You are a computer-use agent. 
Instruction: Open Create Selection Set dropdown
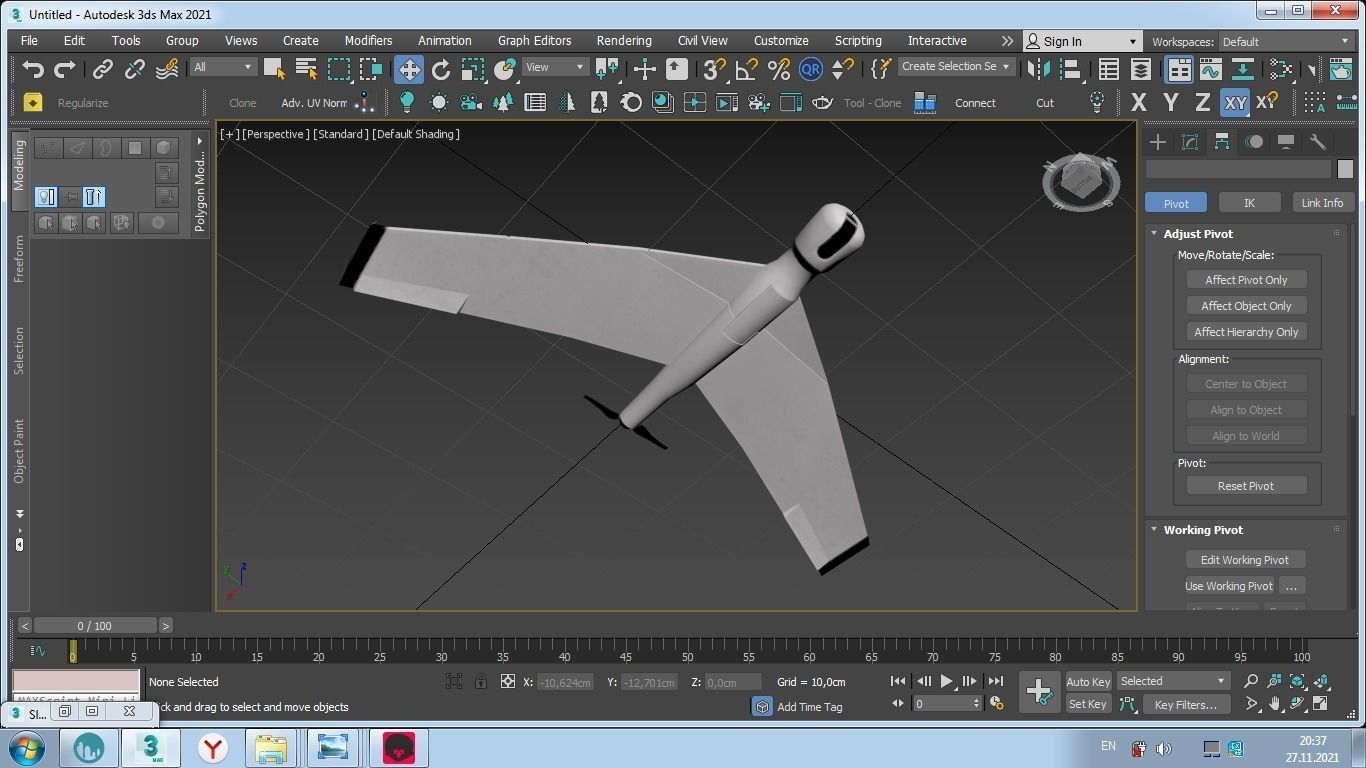click(955, 66)
